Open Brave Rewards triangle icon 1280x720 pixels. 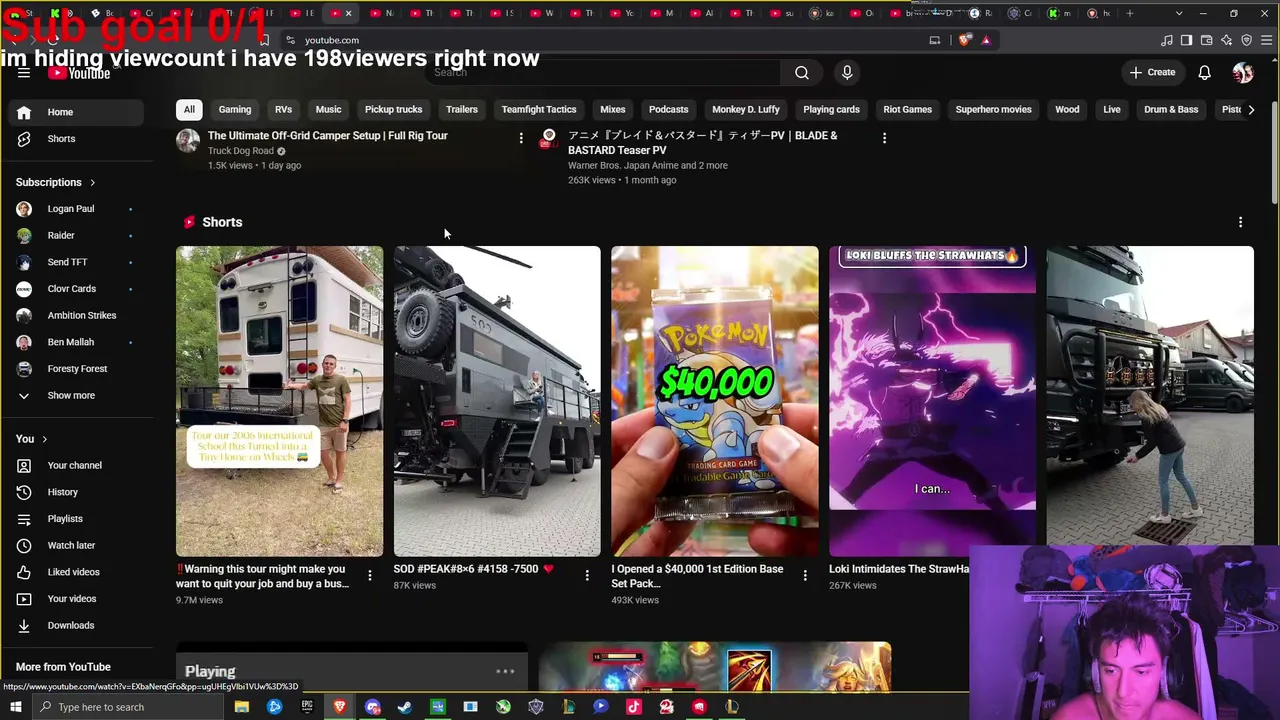point(986,40)
